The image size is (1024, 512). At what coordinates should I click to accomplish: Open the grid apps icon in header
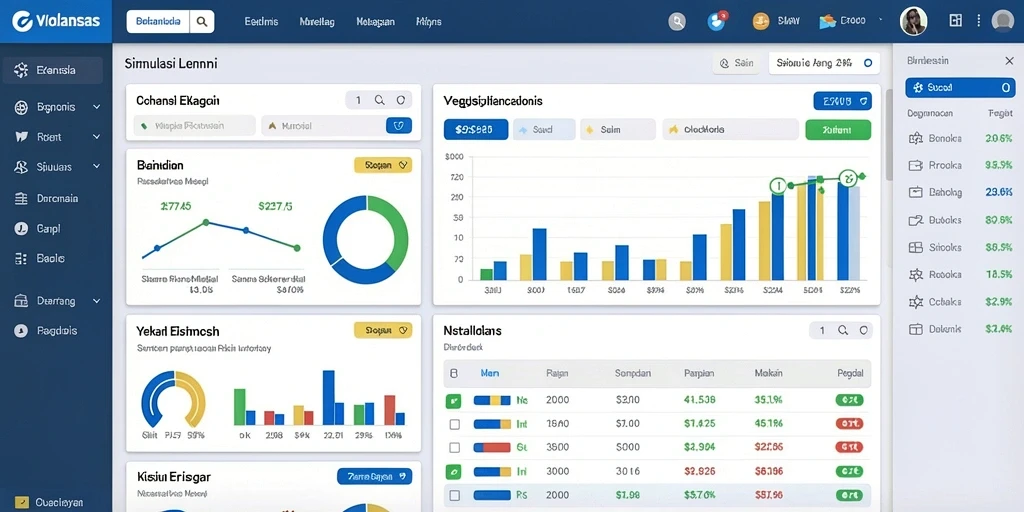(x=955, y=21)
